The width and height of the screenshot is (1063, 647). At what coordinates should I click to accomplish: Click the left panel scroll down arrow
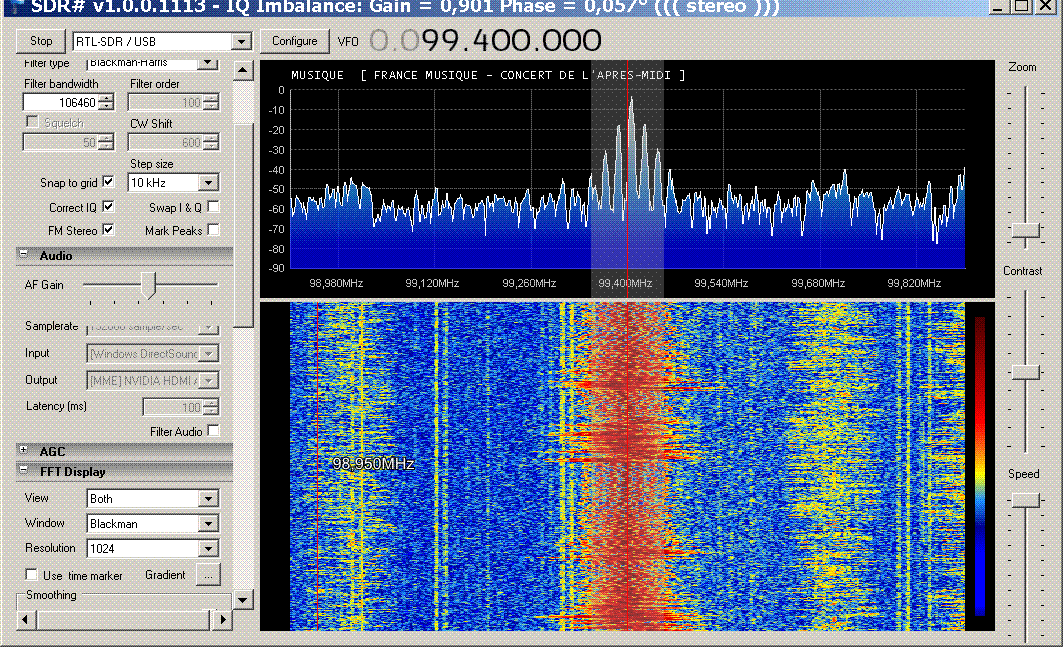click(x=243, y=600)
